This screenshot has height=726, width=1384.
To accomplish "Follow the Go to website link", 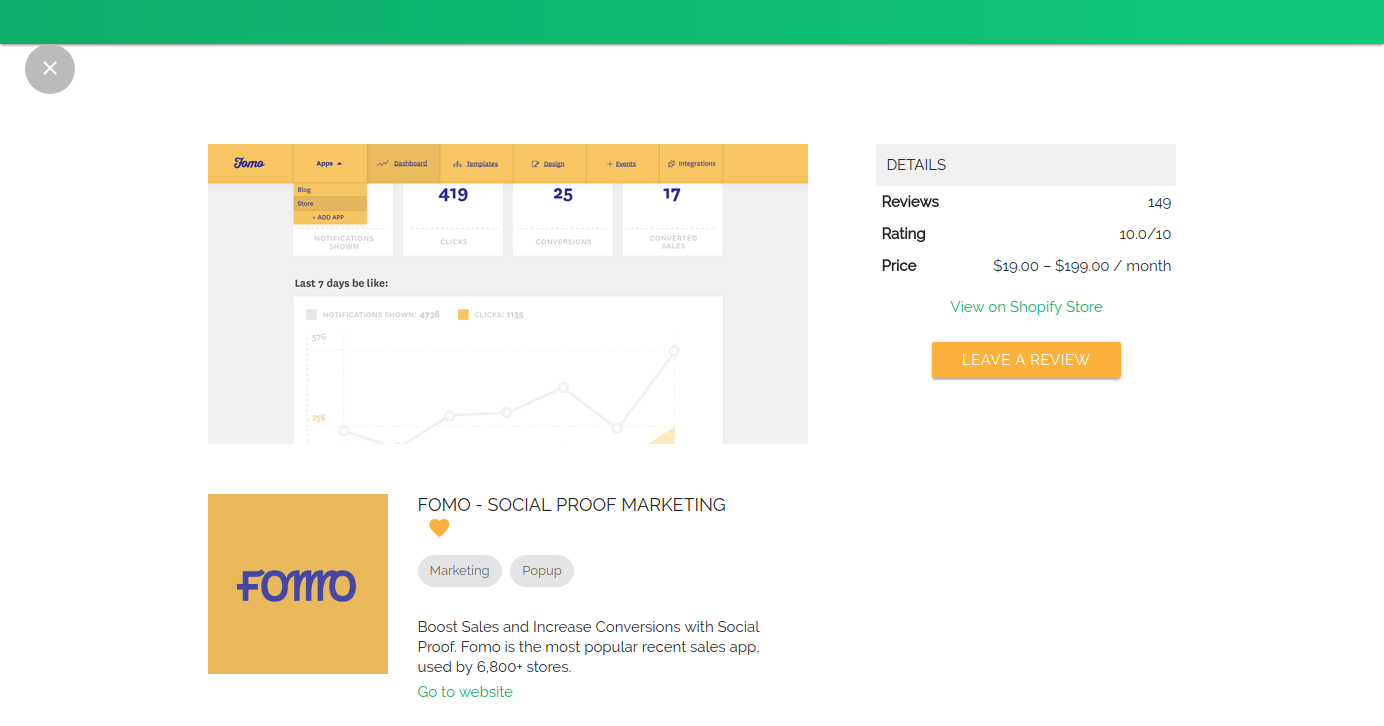I will pos(465,692).
